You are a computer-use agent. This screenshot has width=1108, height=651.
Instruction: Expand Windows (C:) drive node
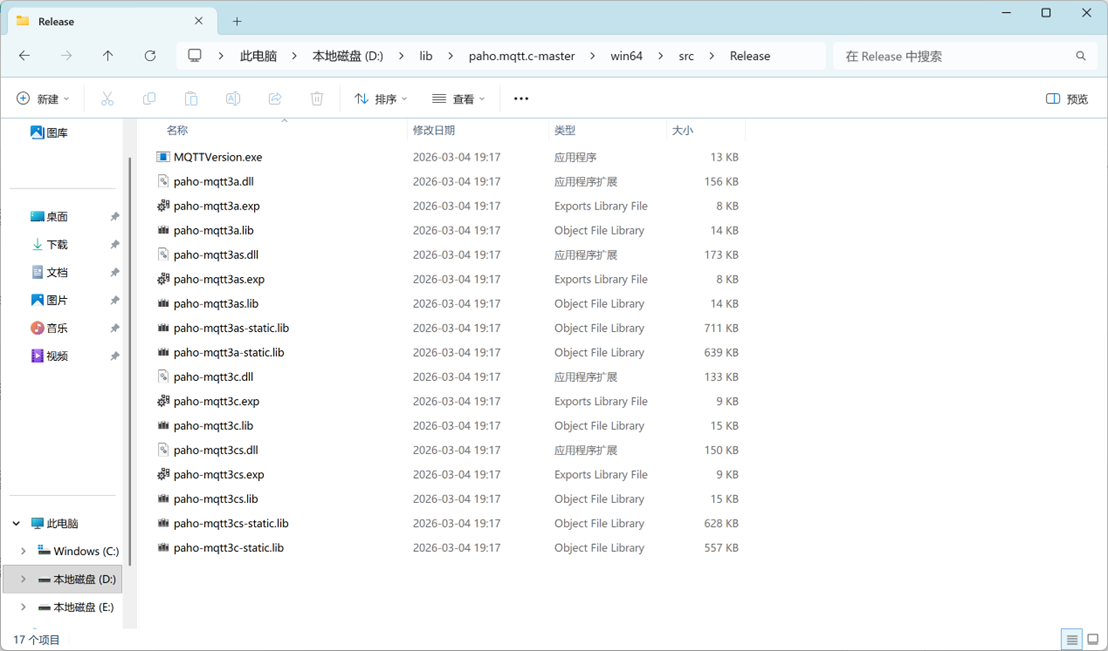tap(23, 551)
